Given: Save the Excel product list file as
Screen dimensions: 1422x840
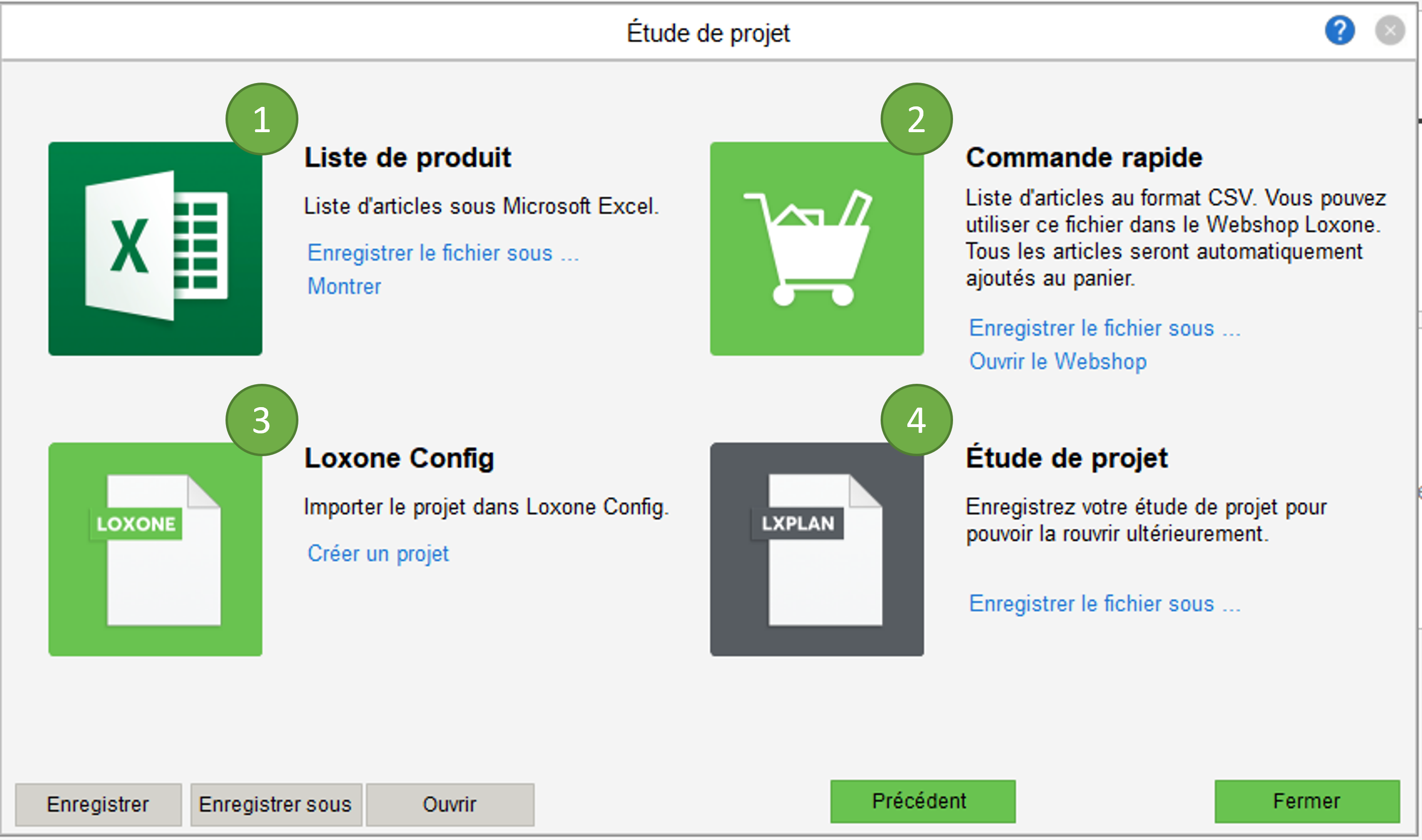Looking at the screenshot, I should coord(443,253).
